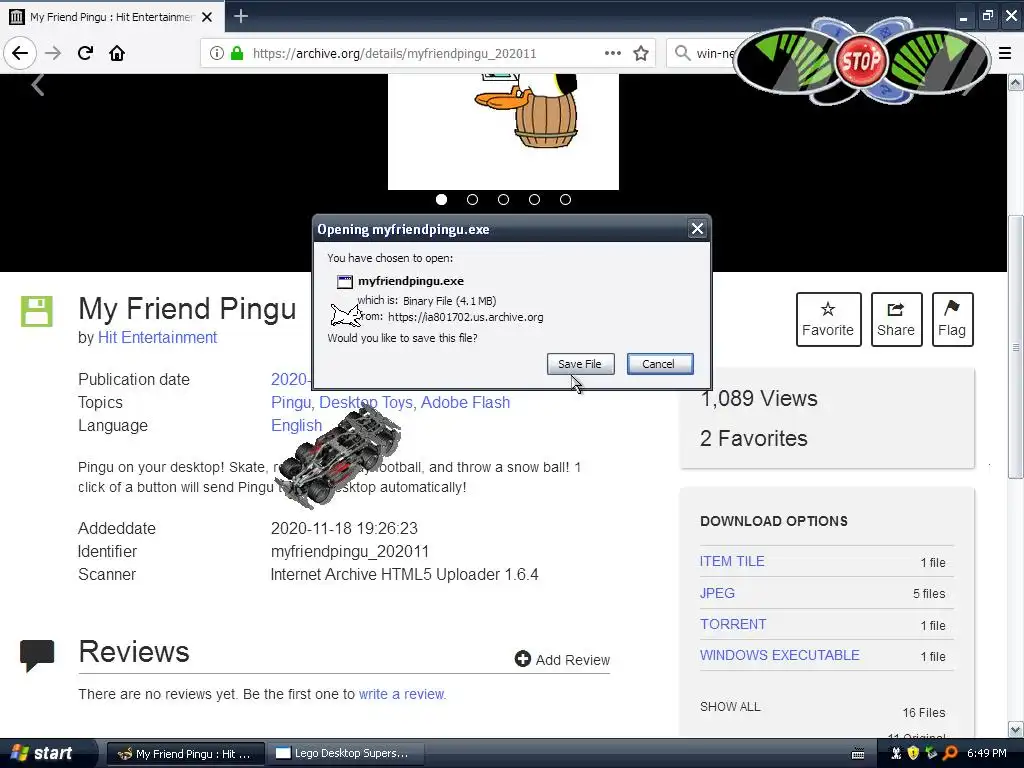The width and height of the screenshot is (1024, 768).
Task: Click the write a review link
Action: click(x=402, y=694)
